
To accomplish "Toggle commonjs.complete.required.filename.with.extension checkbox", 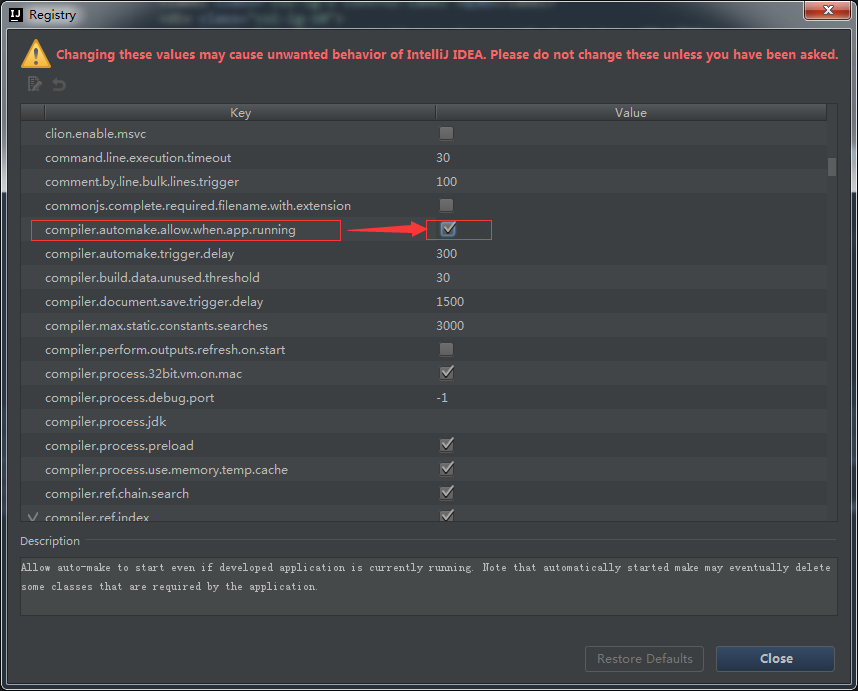I will tap(447, 205).
